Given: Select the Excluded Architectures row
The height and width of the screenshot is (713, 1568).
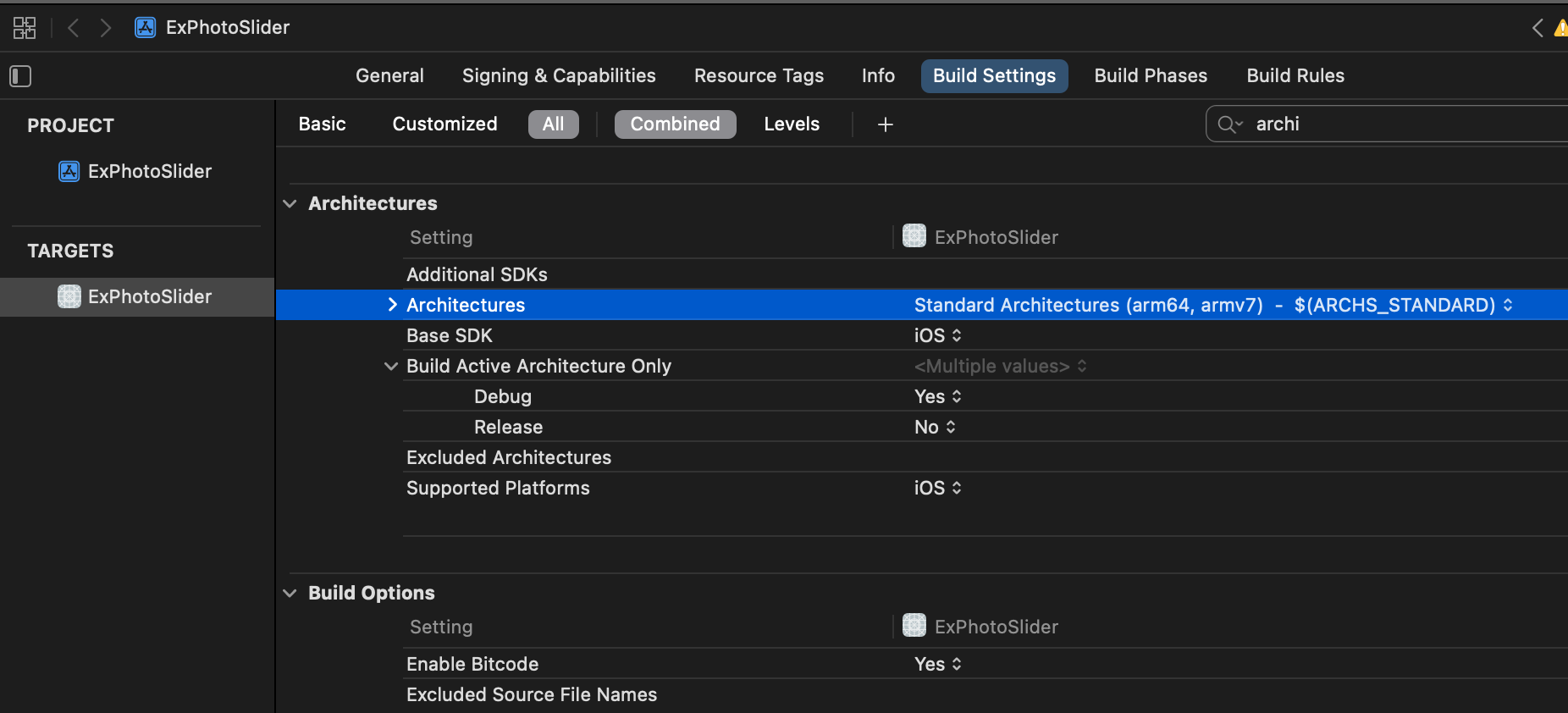Looking at the screenshot, I should pyautogui.click(x=986, y=457).
